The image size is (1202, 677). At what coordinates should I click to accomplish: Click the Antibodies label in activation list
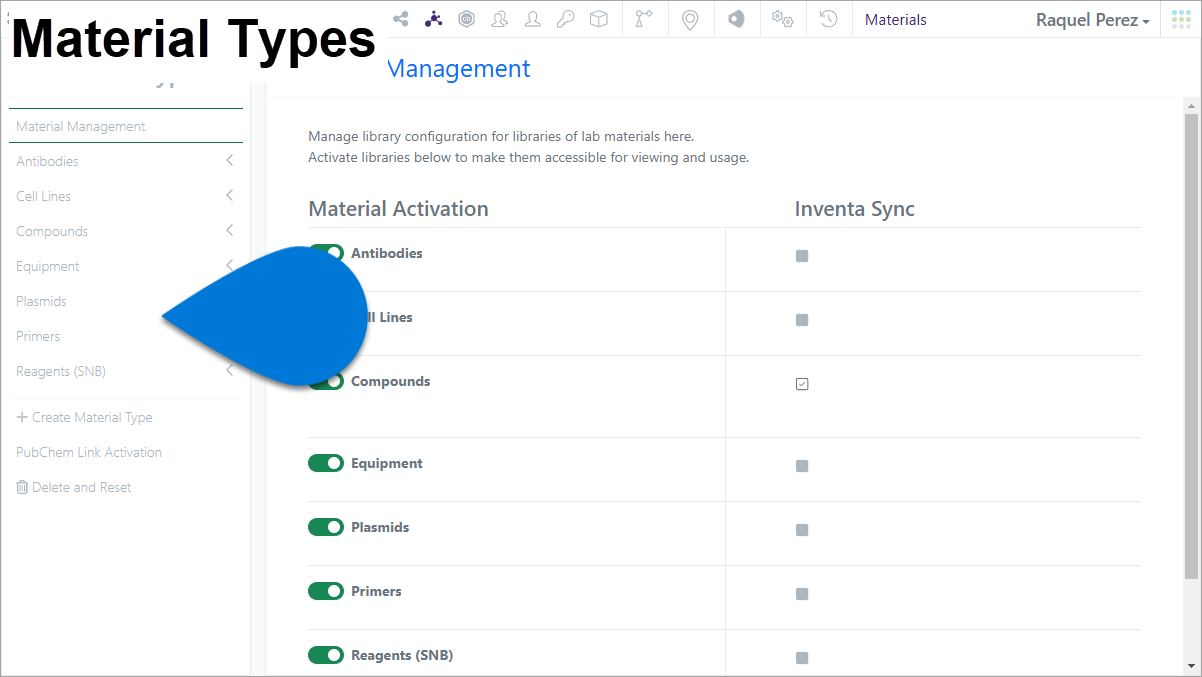387,253
